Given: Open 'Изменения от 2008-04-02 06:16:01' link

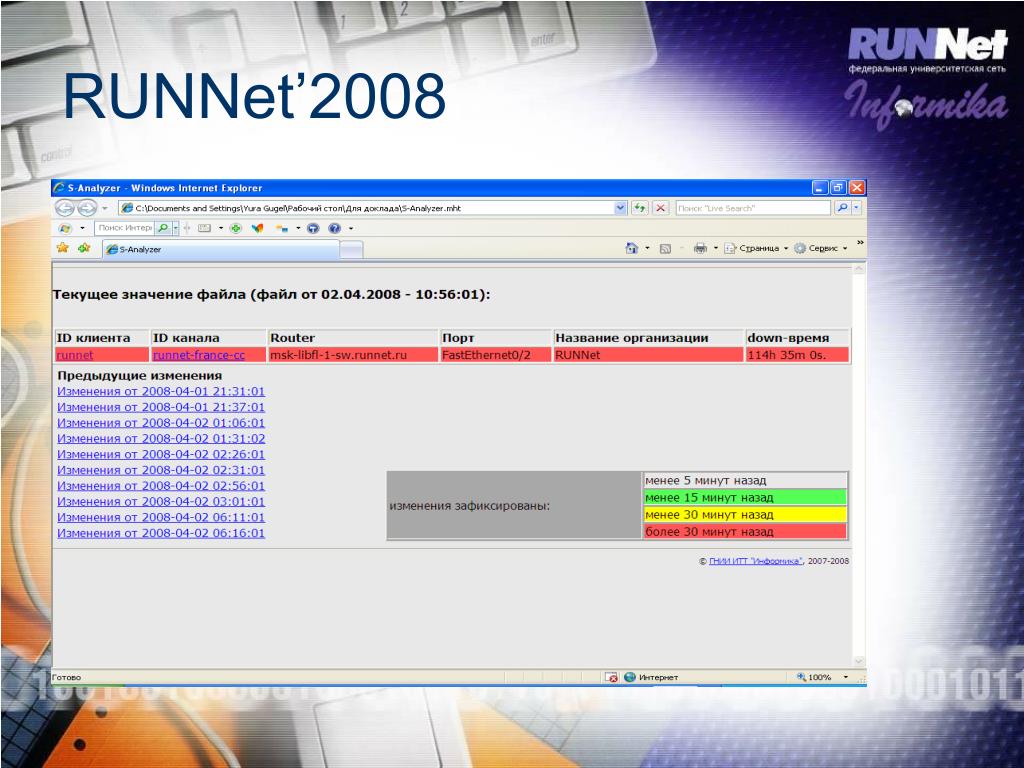Looking at the screenshot, I should click(161, 533).
